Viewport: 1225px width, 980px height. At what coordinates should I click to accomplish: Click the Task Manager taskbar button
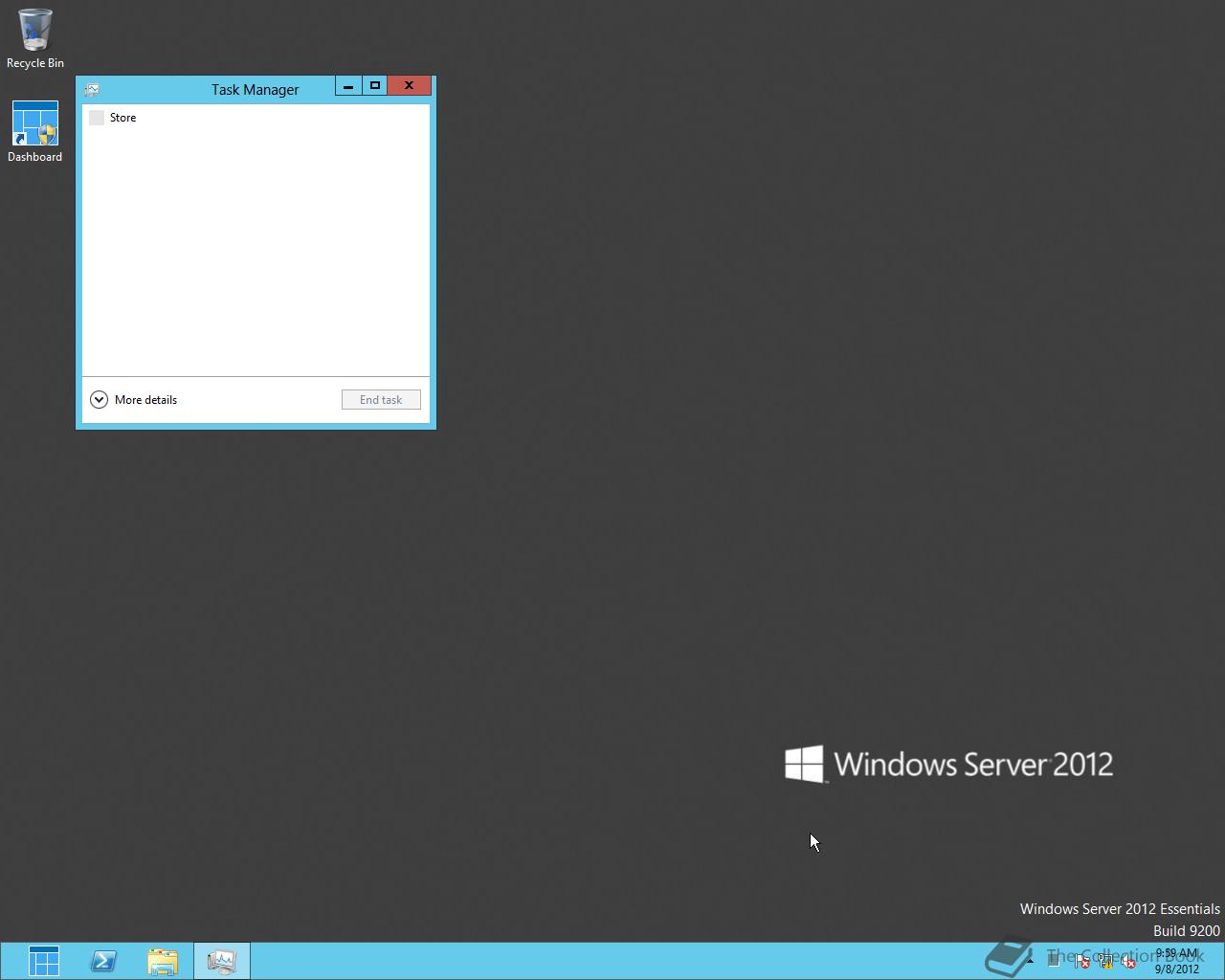point(222,961)
